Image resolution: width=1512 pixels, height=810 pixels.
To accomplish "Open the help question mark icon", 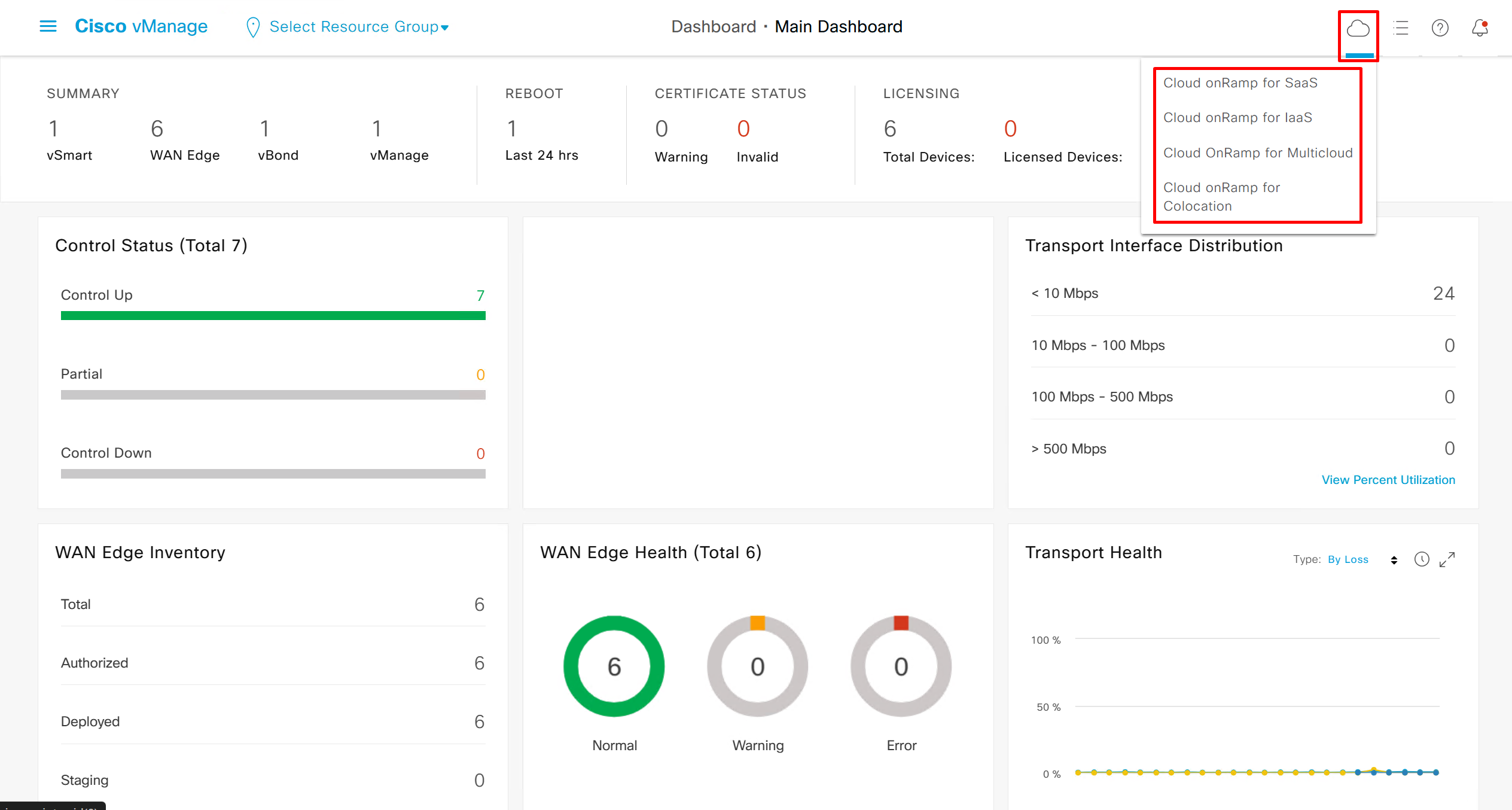I will (1440, 28).
